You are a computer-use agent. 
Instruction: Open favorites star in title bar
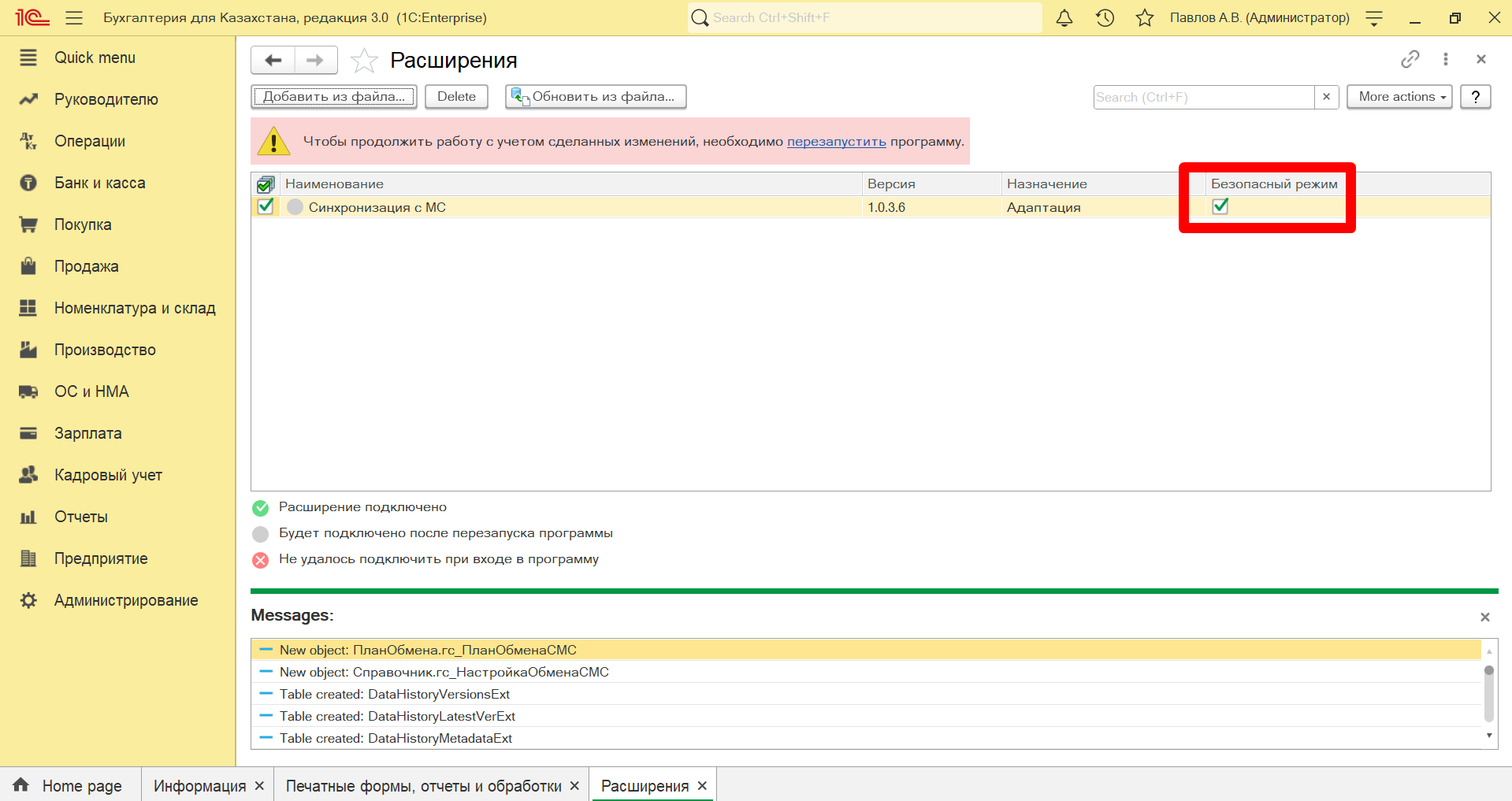(x=1145, y=17)
